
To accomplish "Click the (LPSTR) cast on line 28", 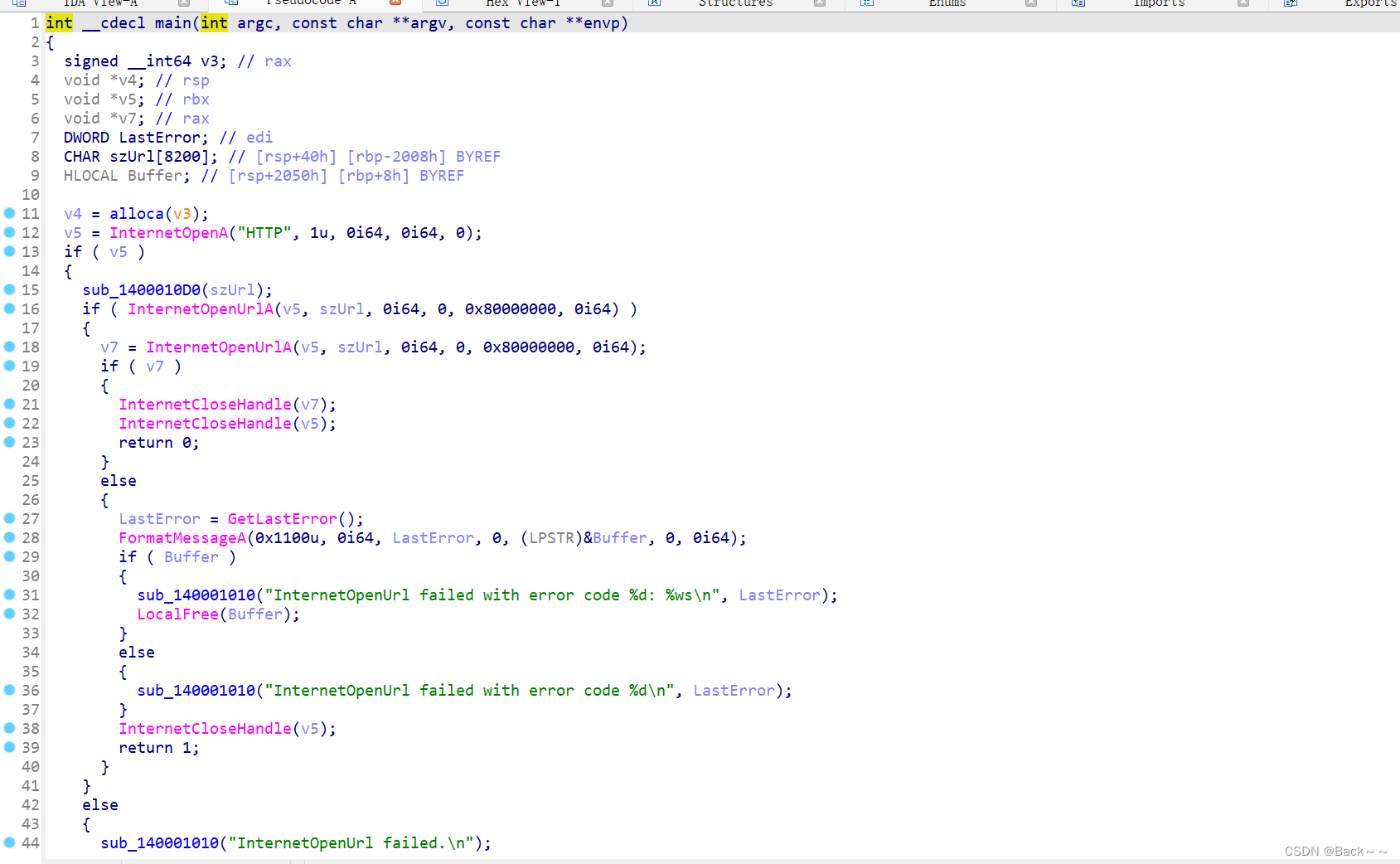I will [552, 538].
